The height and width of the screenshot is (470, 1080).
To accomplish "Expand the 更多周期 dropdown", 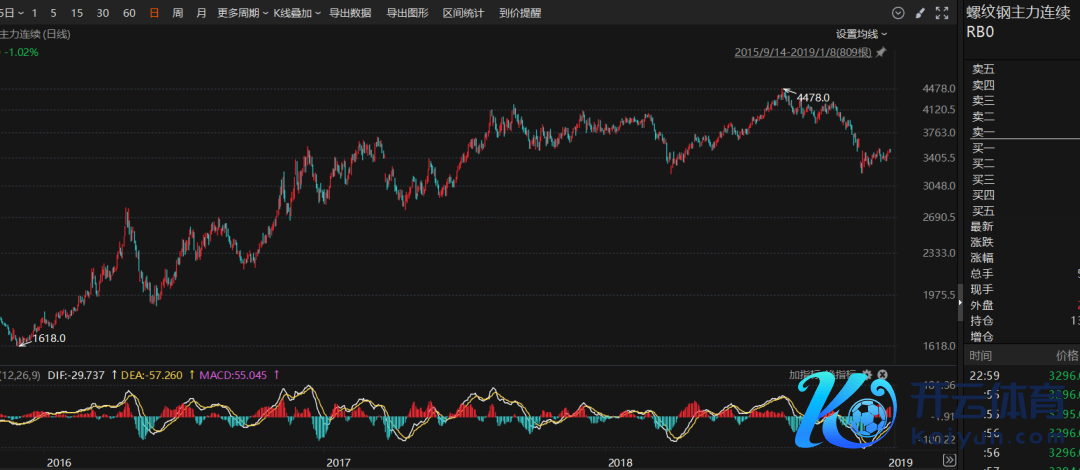I will 241,13.
